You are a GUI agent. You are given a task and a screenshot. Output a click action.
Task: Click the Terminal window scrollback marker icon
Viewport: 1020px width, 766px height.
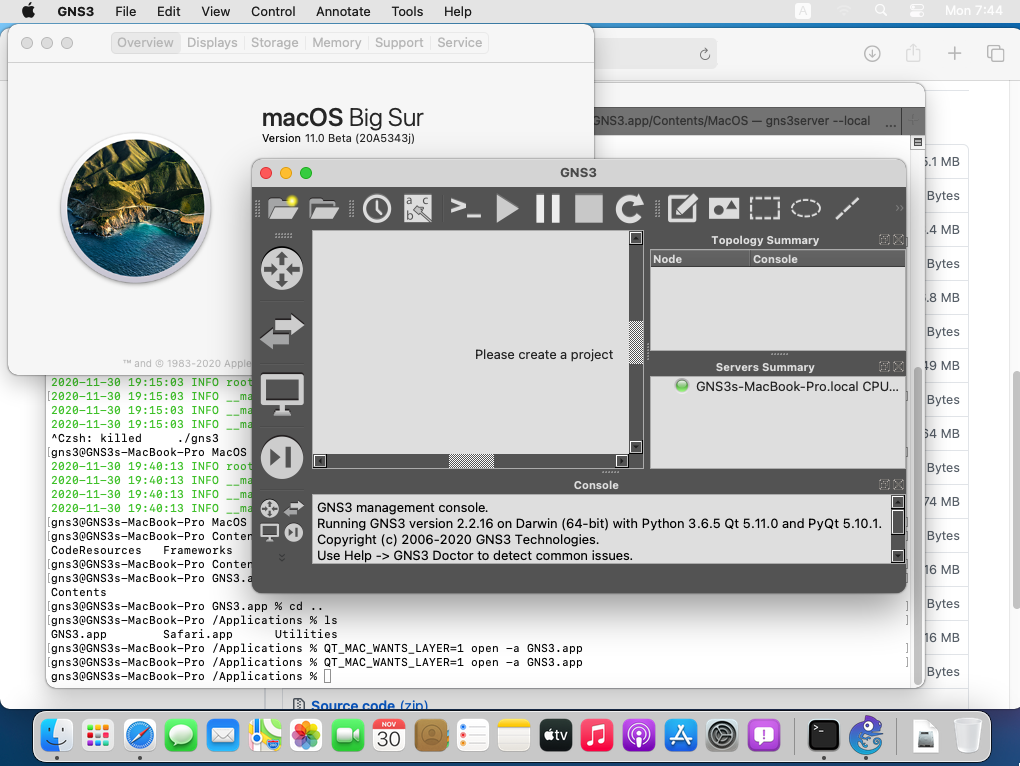pyautogui.click(x=918, y=142)
